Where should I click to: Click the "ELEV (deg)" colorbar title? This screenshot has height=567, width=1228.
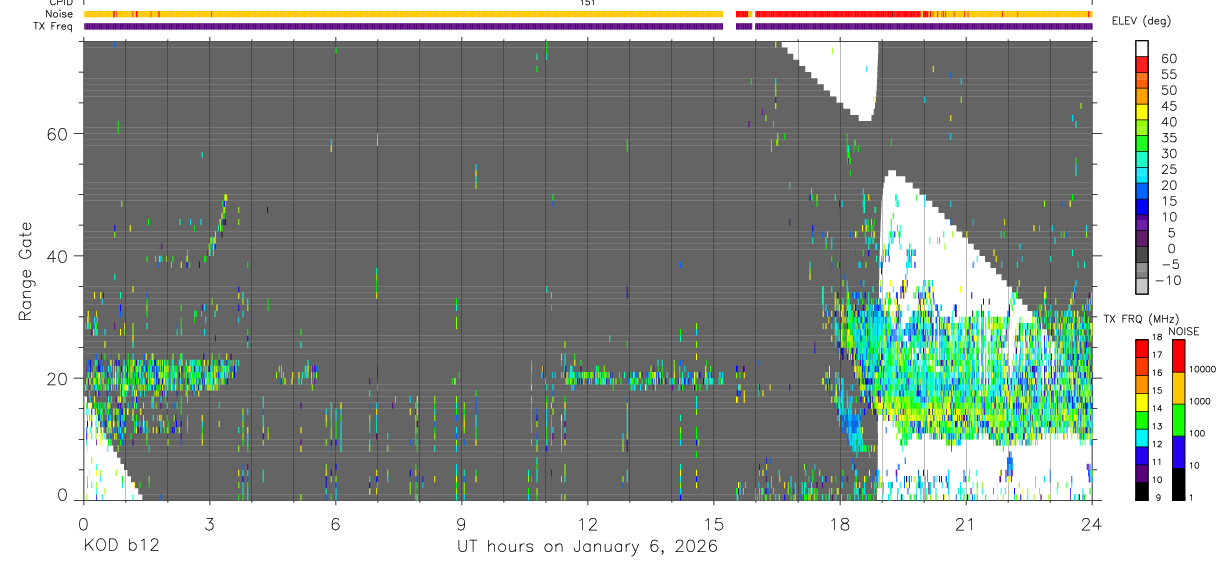(1142, 21)
